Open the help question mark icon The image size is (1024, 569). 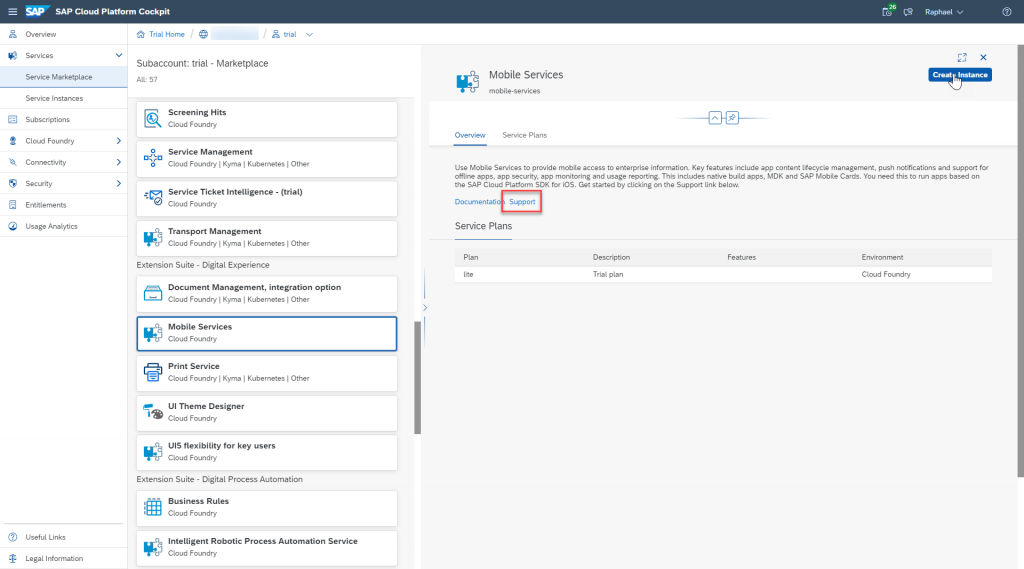(1006, 12)
